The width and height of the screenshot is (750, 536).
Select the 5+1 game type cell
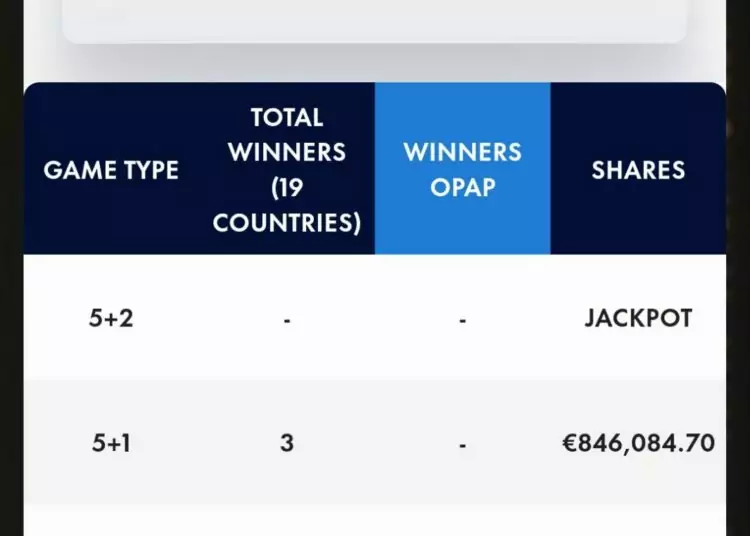click(111, 442)
